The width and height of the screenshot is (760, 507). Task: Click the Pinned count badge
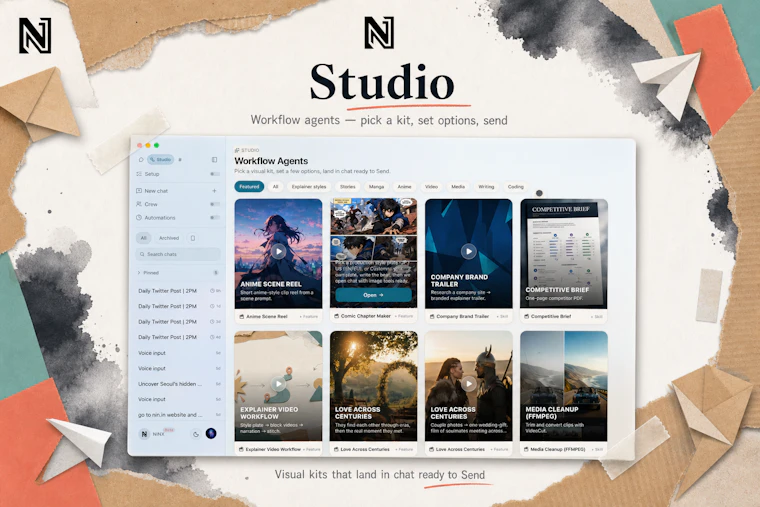pyautogui.click(x=216, y=273)
